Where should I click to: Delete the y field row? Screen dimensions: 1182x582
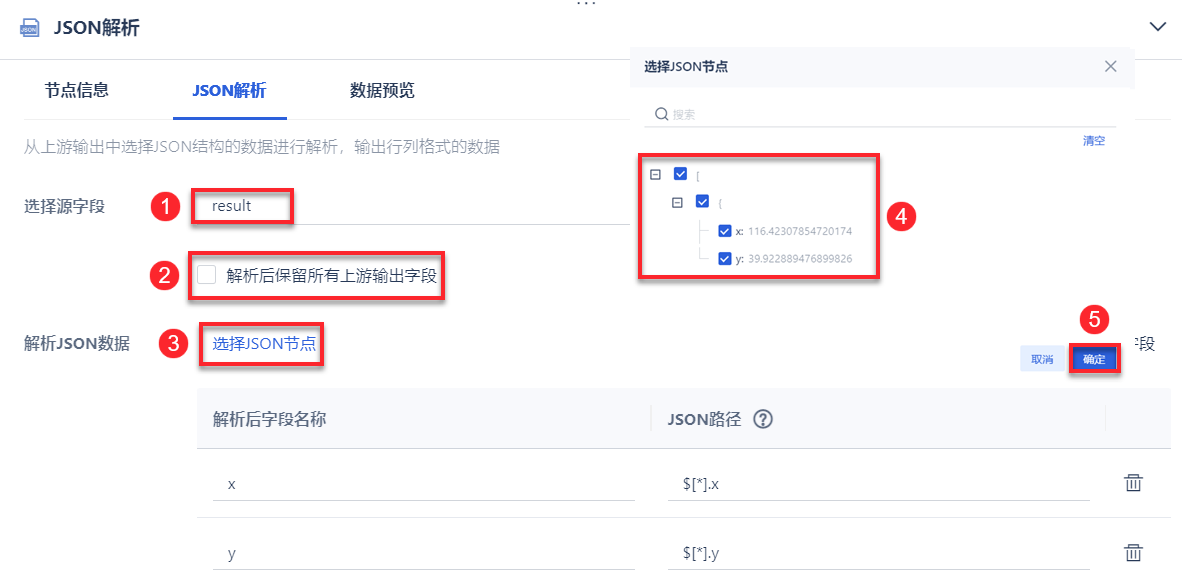(x=1133, y=552)
